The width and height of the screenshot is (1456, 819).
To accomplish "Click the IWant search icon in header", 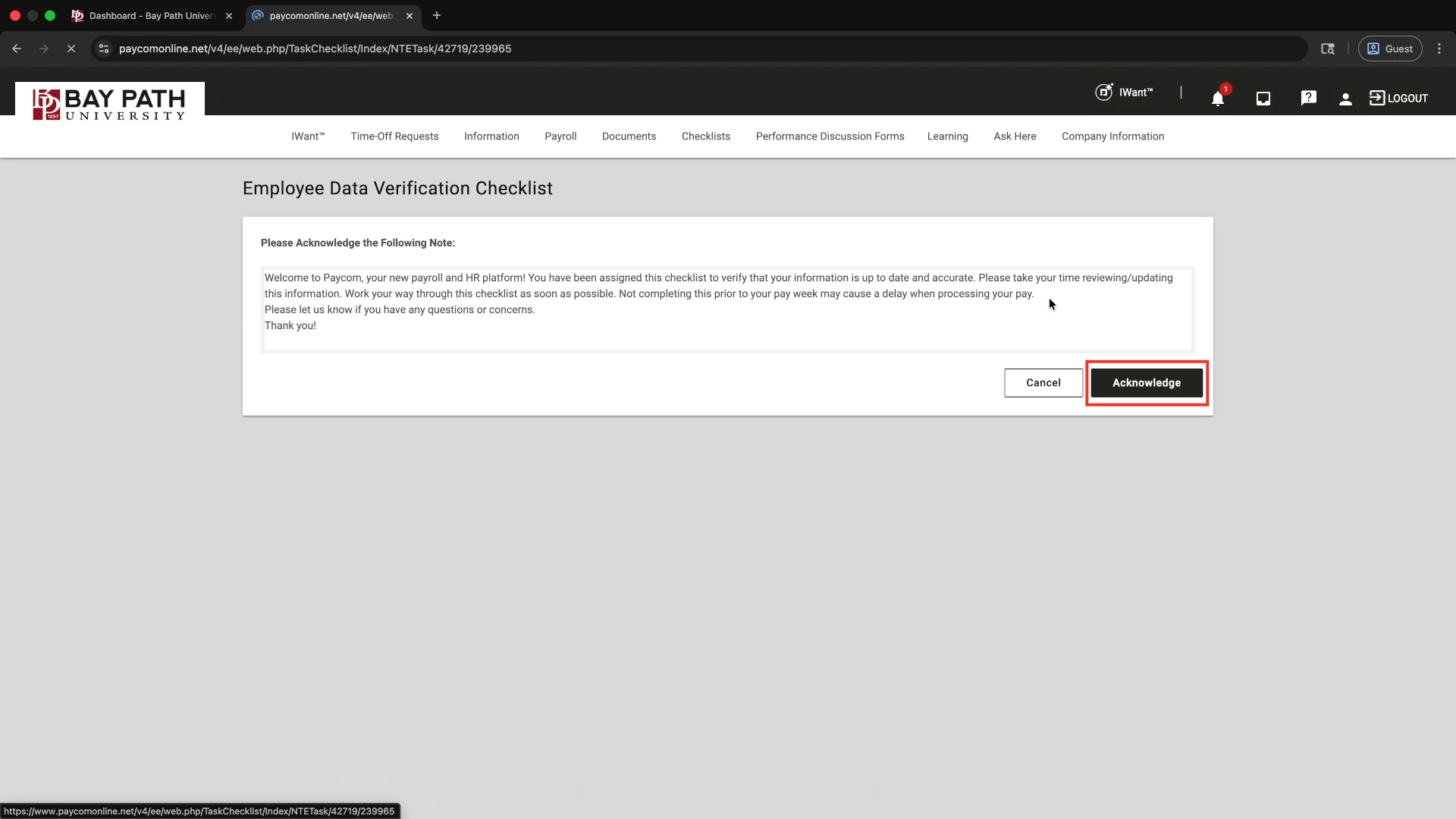I will coord(1104,93).
